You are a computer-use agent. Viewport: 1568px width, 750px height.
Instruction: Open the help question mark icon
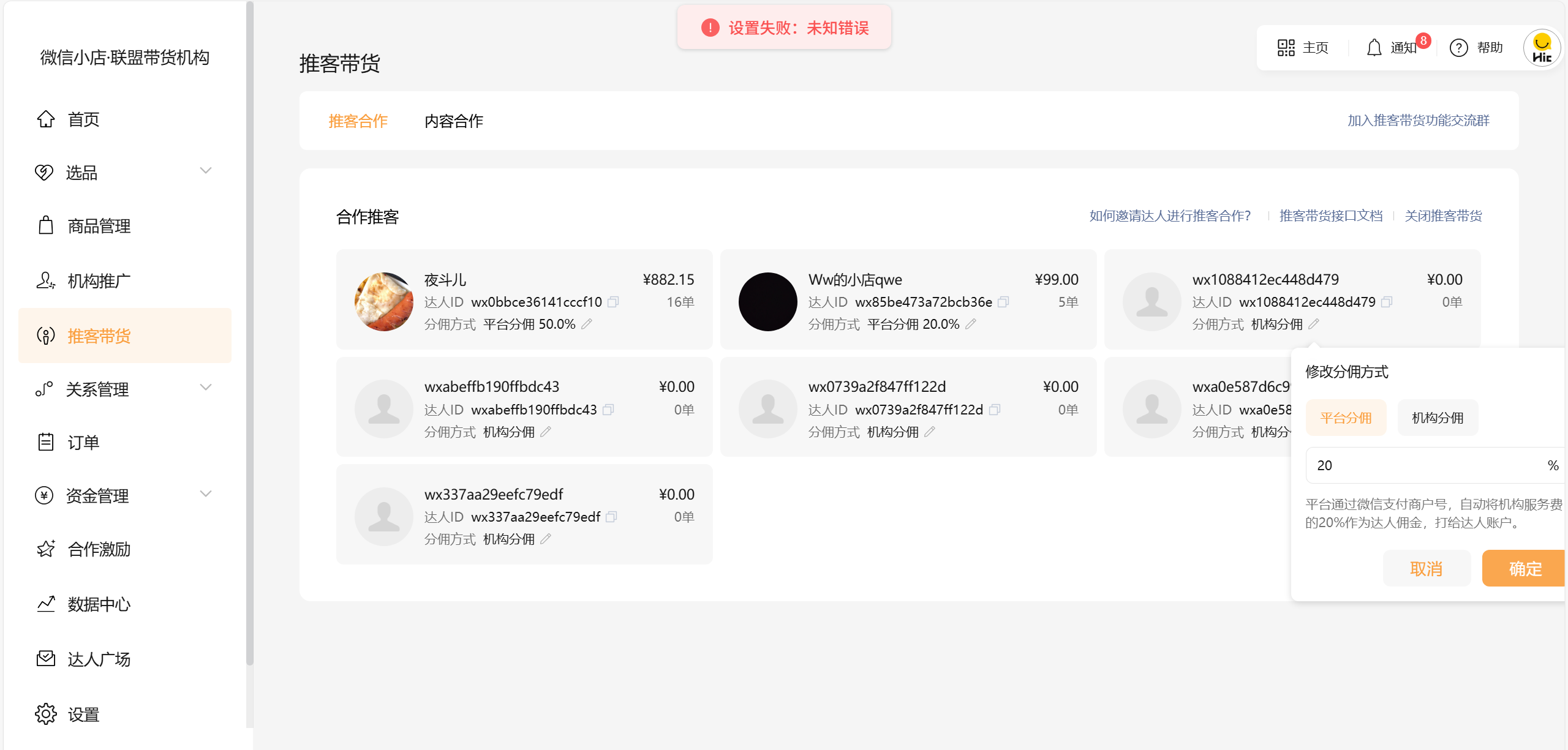[1458, 48]
